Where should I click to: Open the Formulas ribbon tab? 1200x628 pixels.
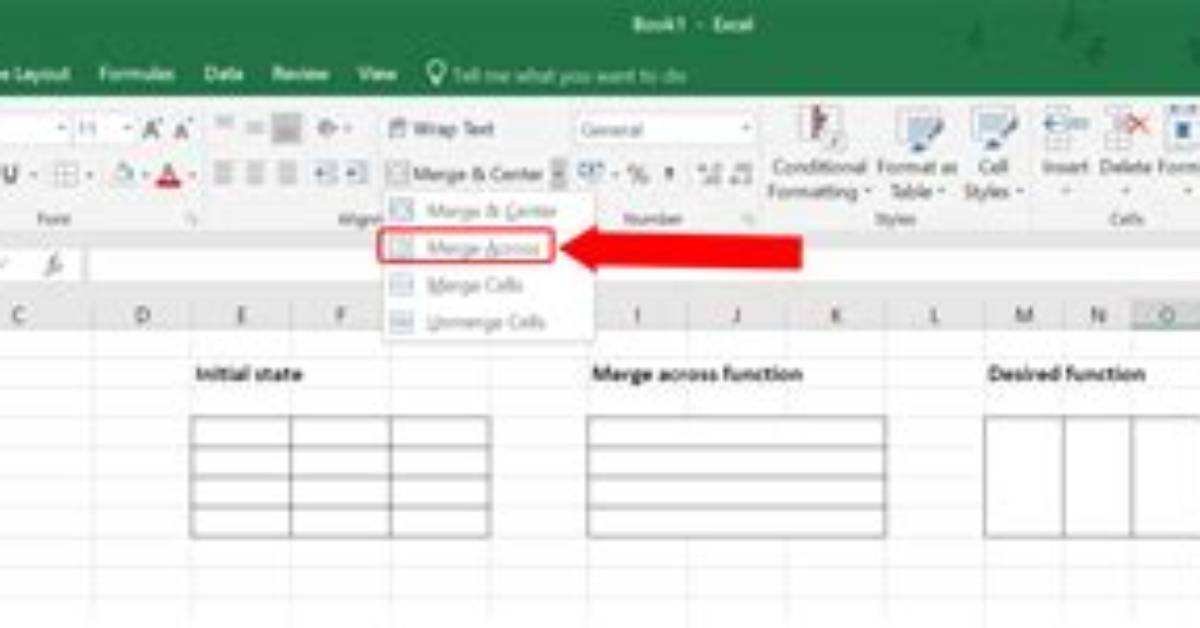coord(137,74)
